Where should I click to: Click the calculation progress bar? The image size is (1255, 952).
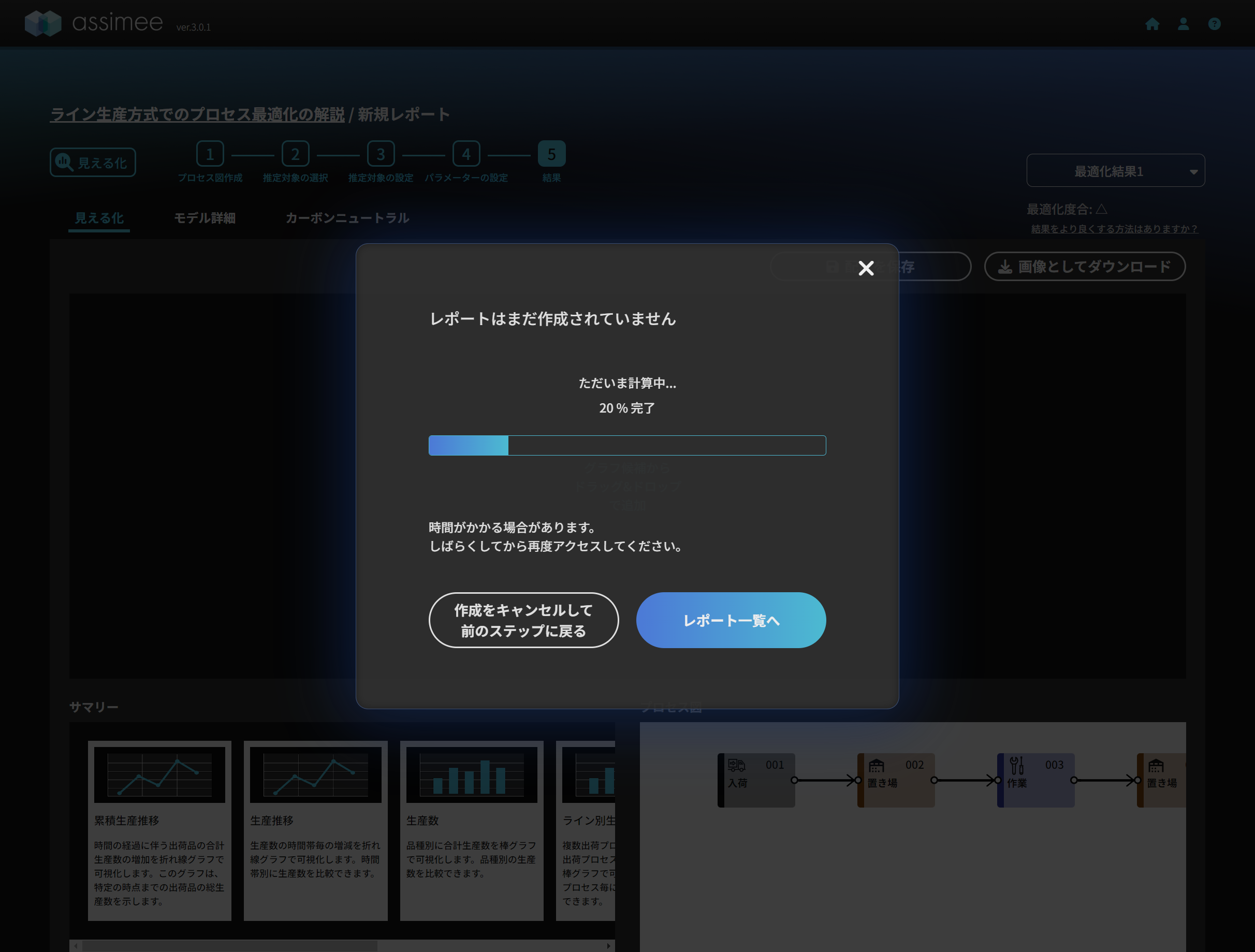tap(627, 445)
